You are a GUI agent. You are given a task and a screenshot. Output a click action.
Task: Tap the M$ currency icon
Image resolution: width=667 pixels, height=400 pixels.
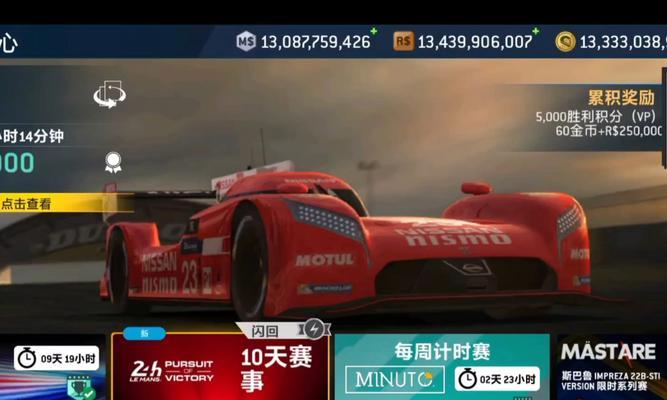[246, 41]
